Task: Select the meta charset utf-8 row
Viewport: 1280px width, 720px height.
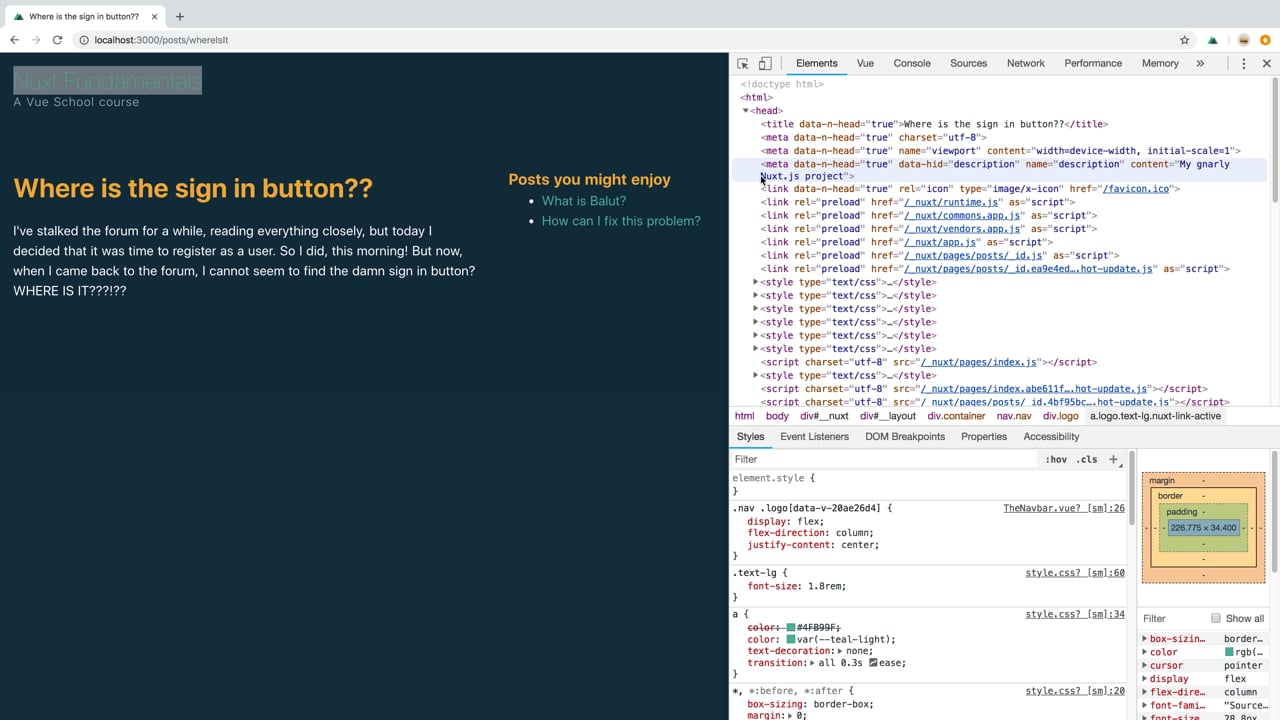Action: tap(874, 137)
